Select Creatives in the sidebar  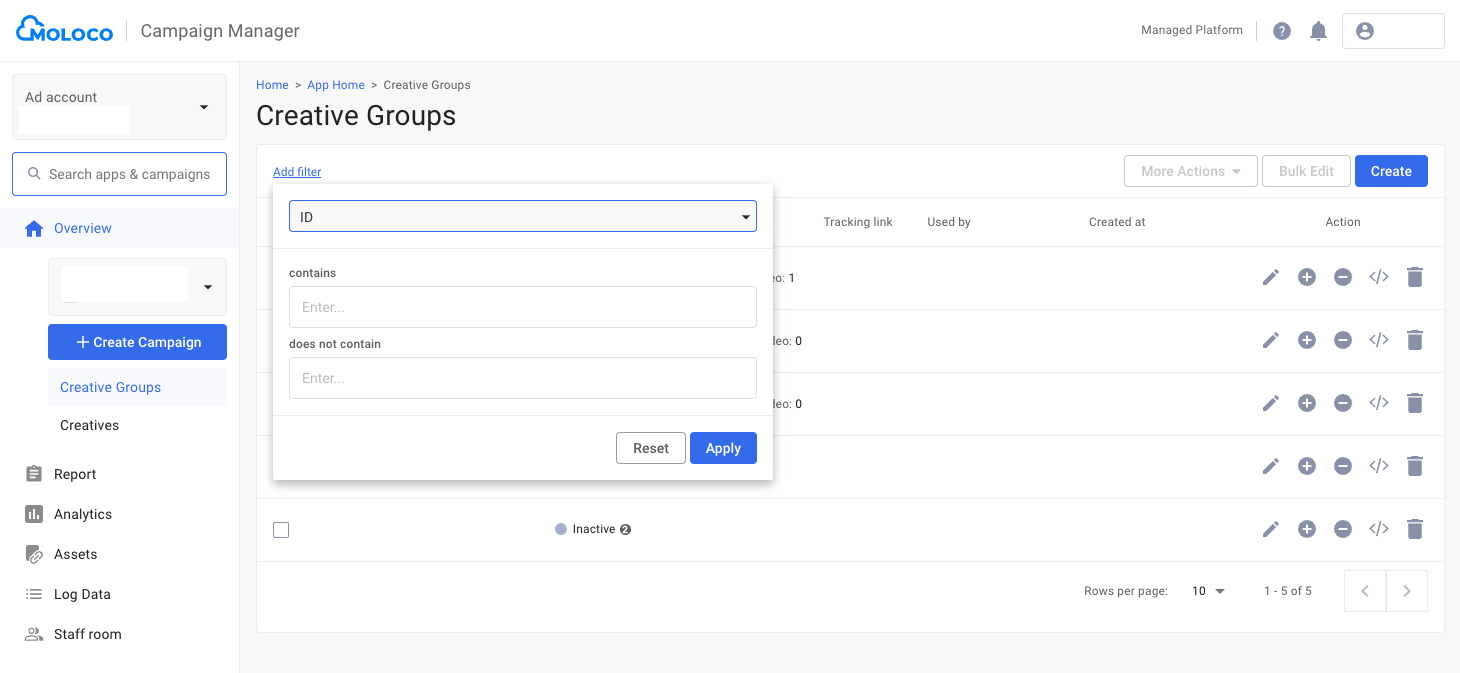[89, 425]
